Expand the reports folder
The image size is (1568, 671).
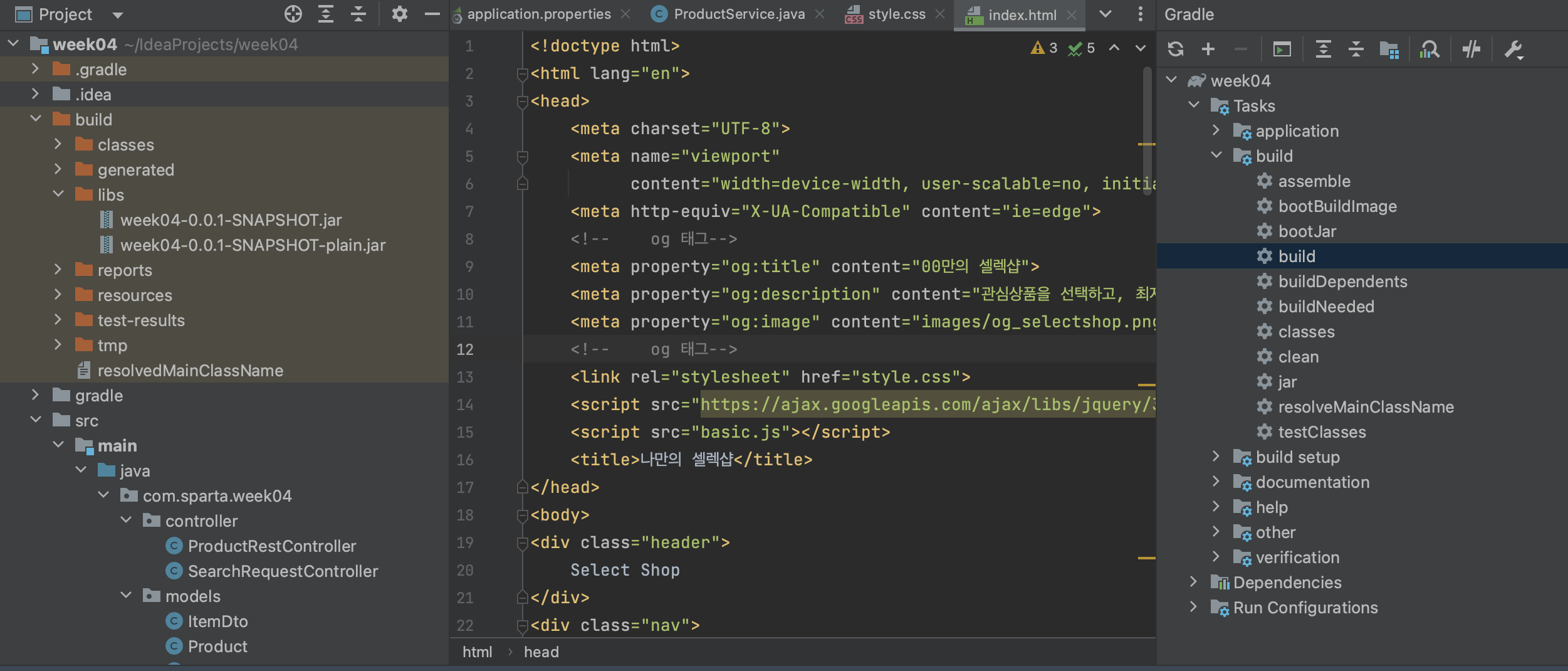point(58,270)
